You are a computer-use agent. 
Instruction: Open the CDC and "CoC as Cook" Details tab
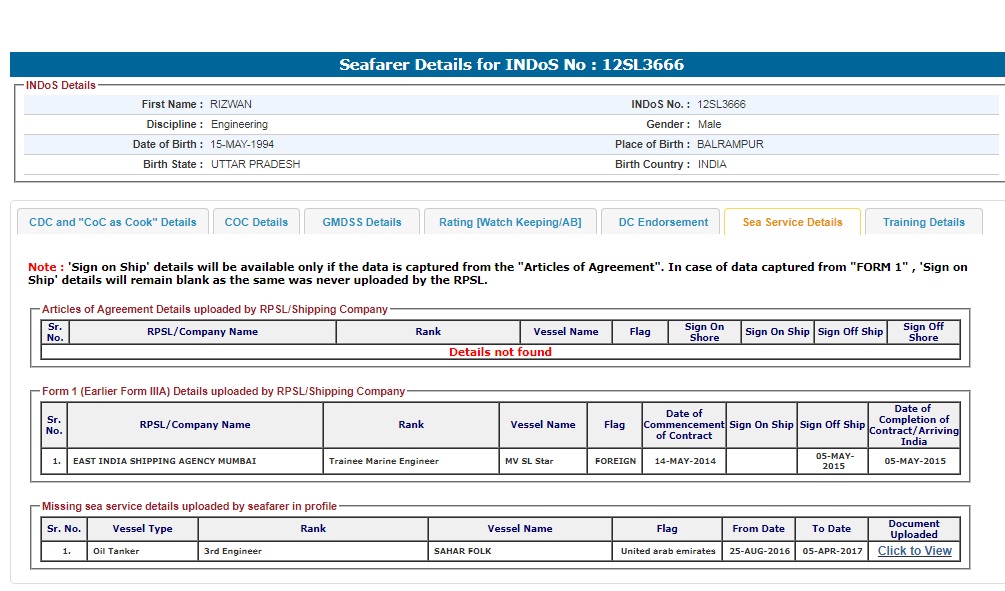coord(113,222)
